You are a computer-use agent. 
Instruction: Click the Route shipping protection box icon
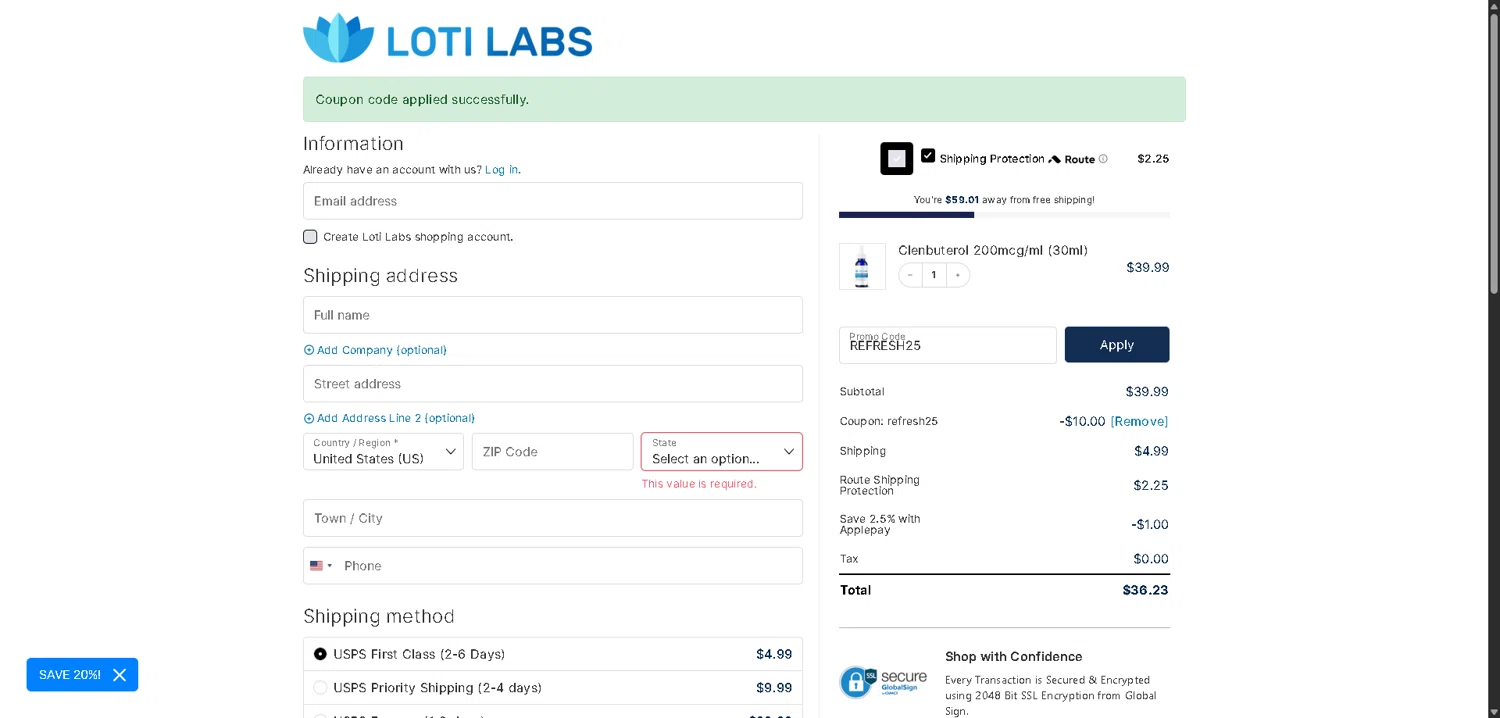[x=896, y=159]
